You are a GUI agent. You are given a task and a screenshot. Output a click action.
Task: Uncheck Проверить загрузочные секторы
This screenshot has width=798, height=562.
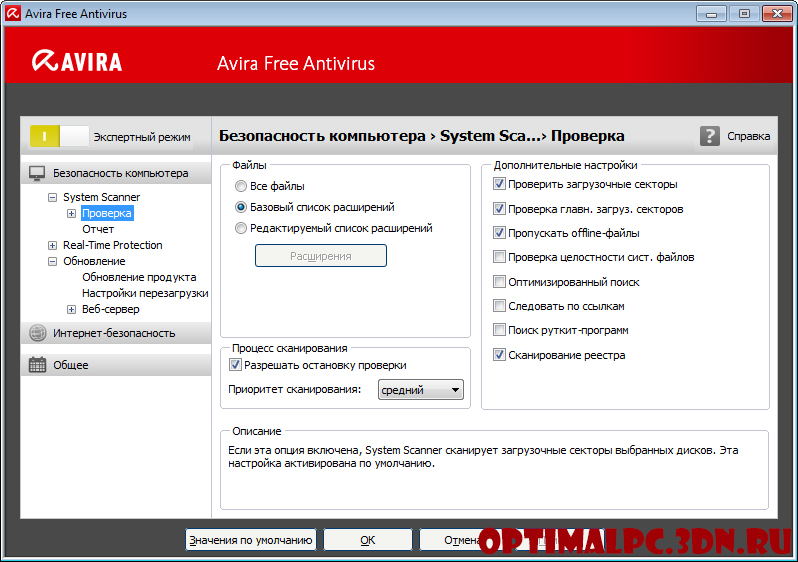pos(499,184)
